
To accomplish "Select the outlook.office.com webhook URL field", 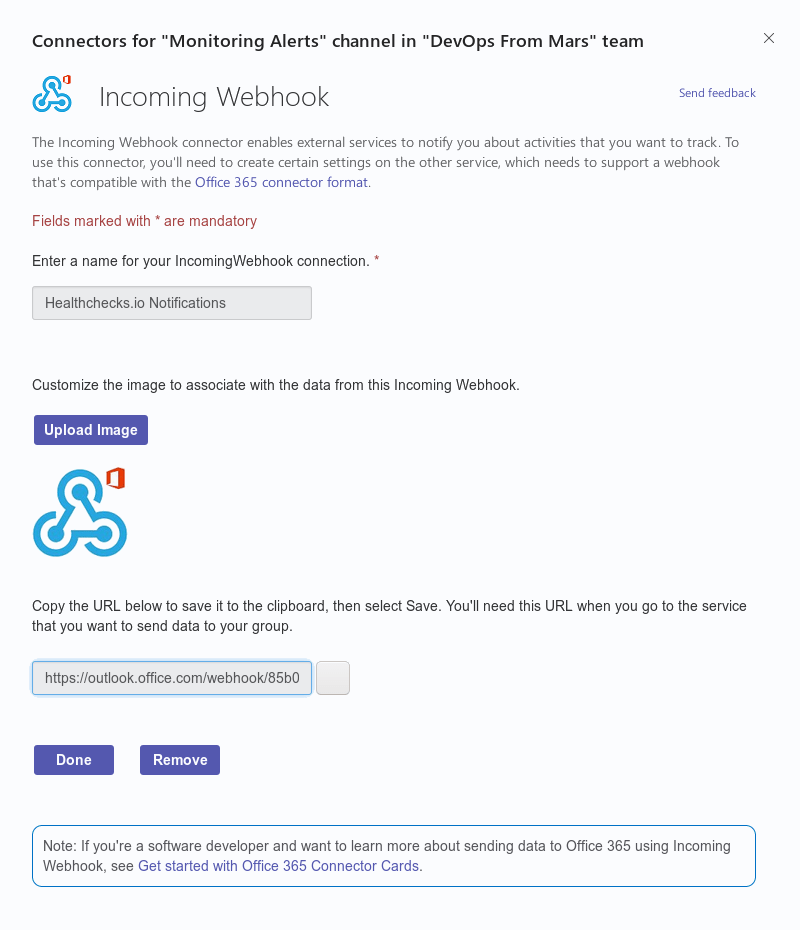I will click(x=172, y=678).
